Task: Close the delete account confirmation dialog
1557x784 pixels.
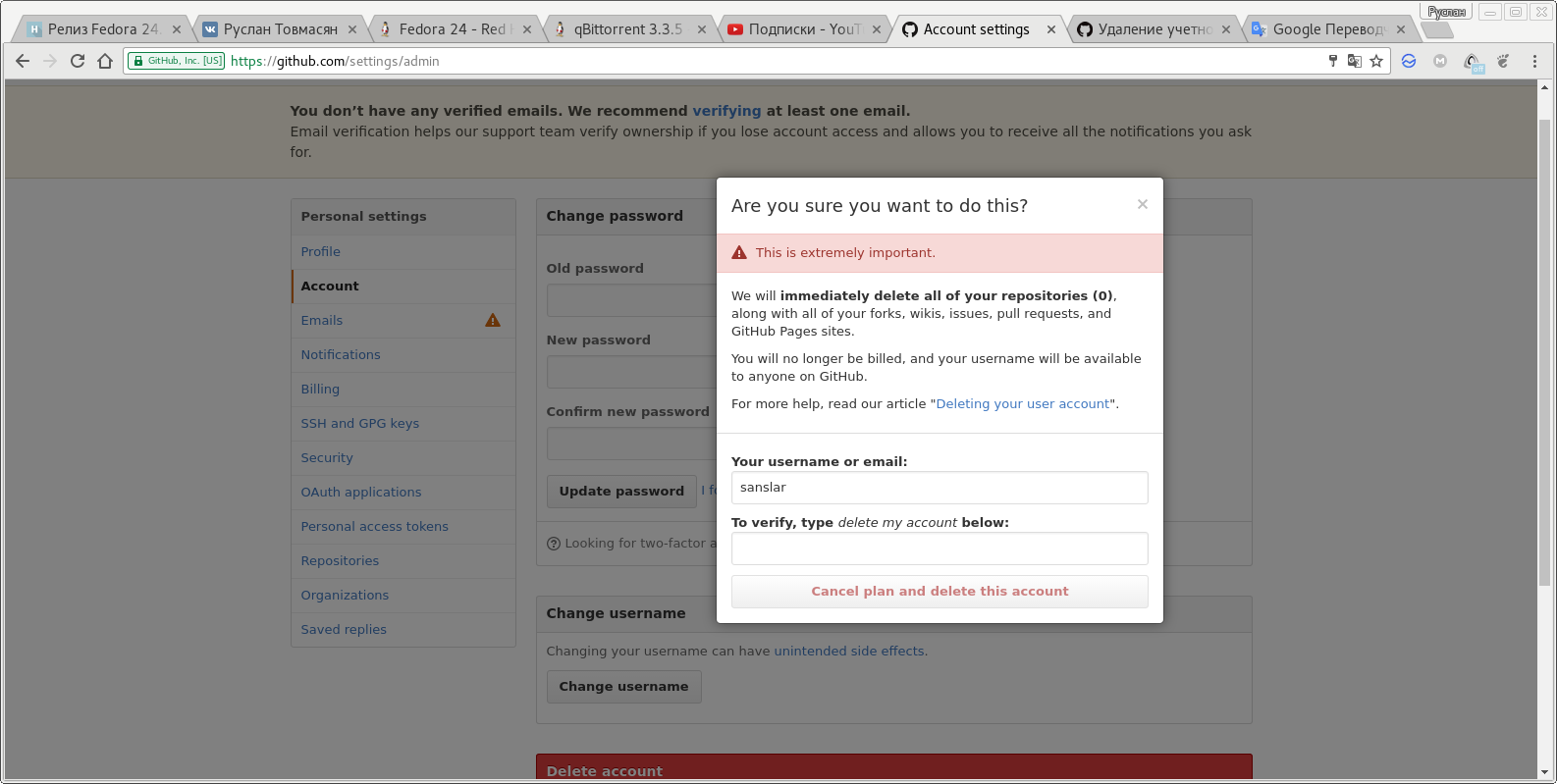Action: tap(1142, 204)
